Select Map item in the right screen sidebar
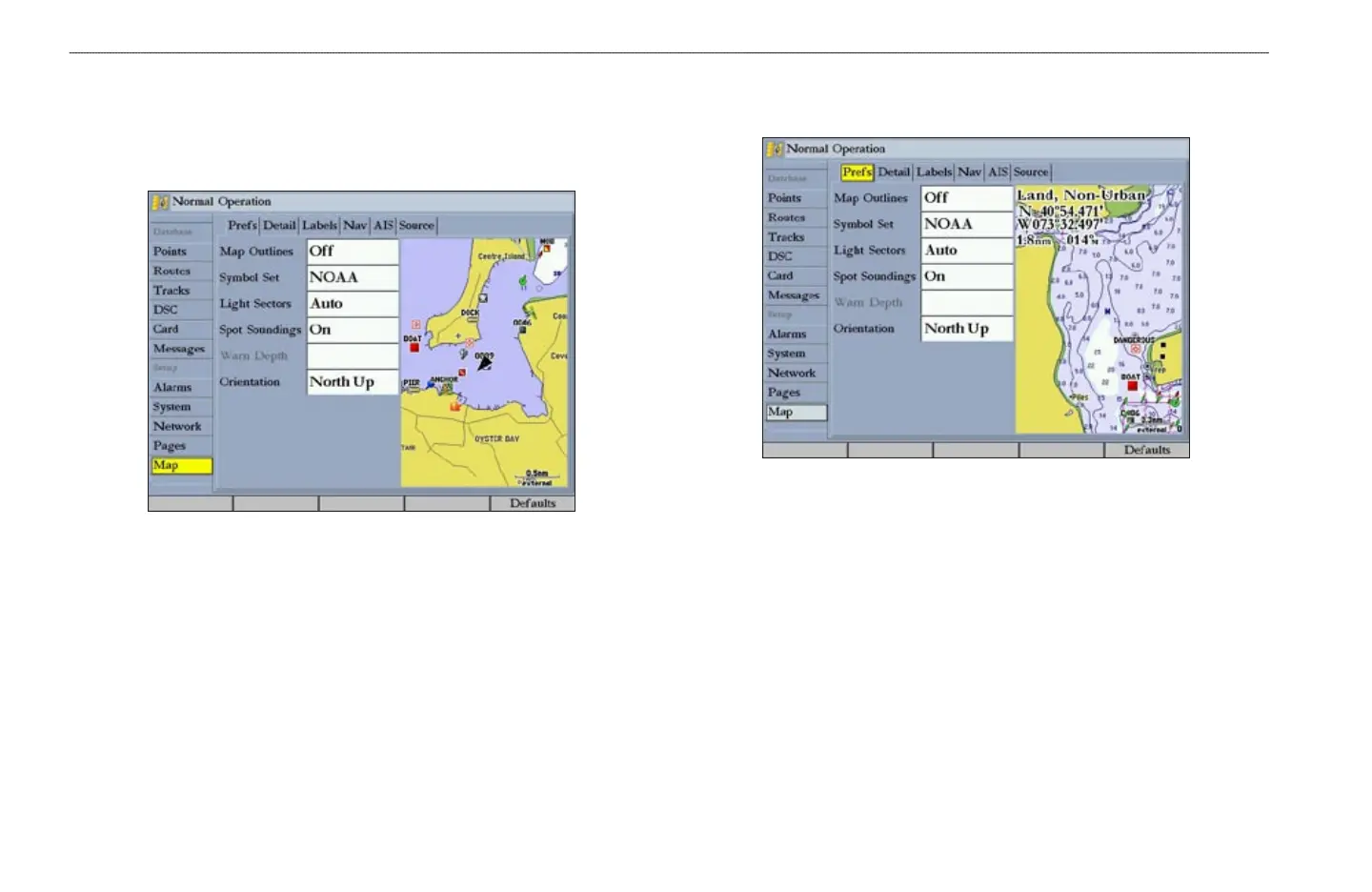This screenshot has height=892, width=1372. [x=796, y=413]
